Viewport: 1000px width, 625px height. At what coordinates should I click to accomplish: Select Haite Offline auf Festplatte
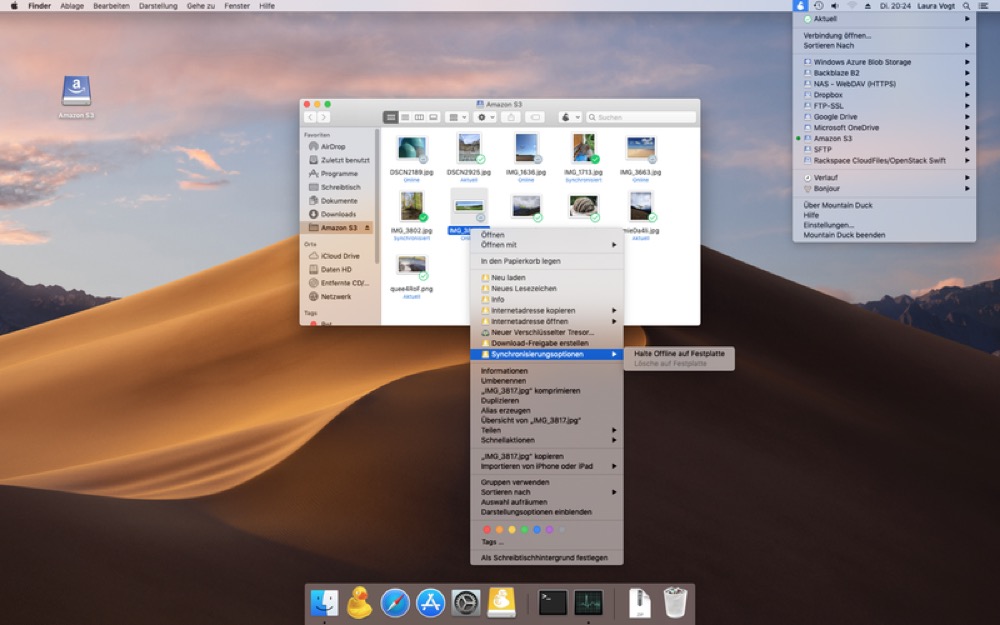[677, 353]
